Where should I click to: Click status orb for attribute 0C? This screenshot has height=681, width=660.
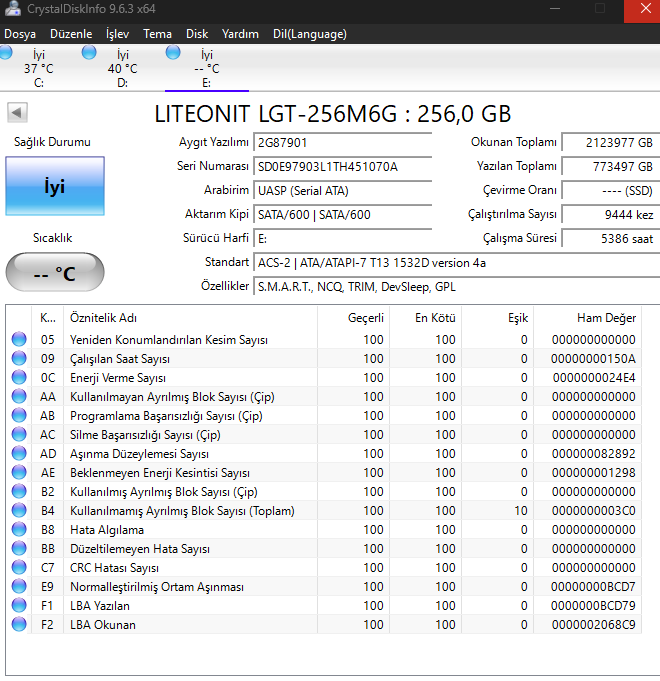pyautogui.click(x=19, y=377)
